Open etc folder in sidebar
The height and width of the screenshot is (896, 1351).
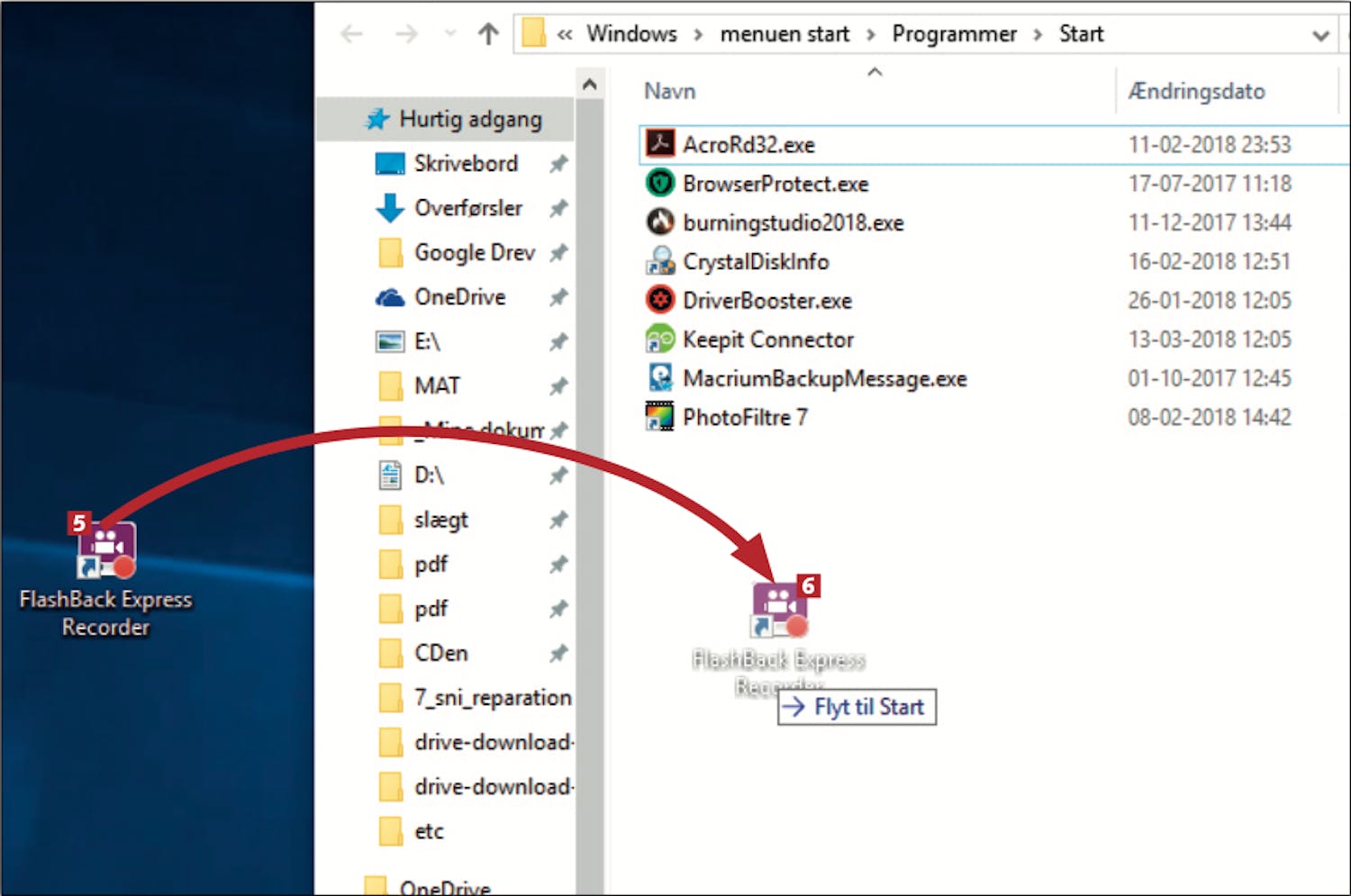(x=429, y=831)
